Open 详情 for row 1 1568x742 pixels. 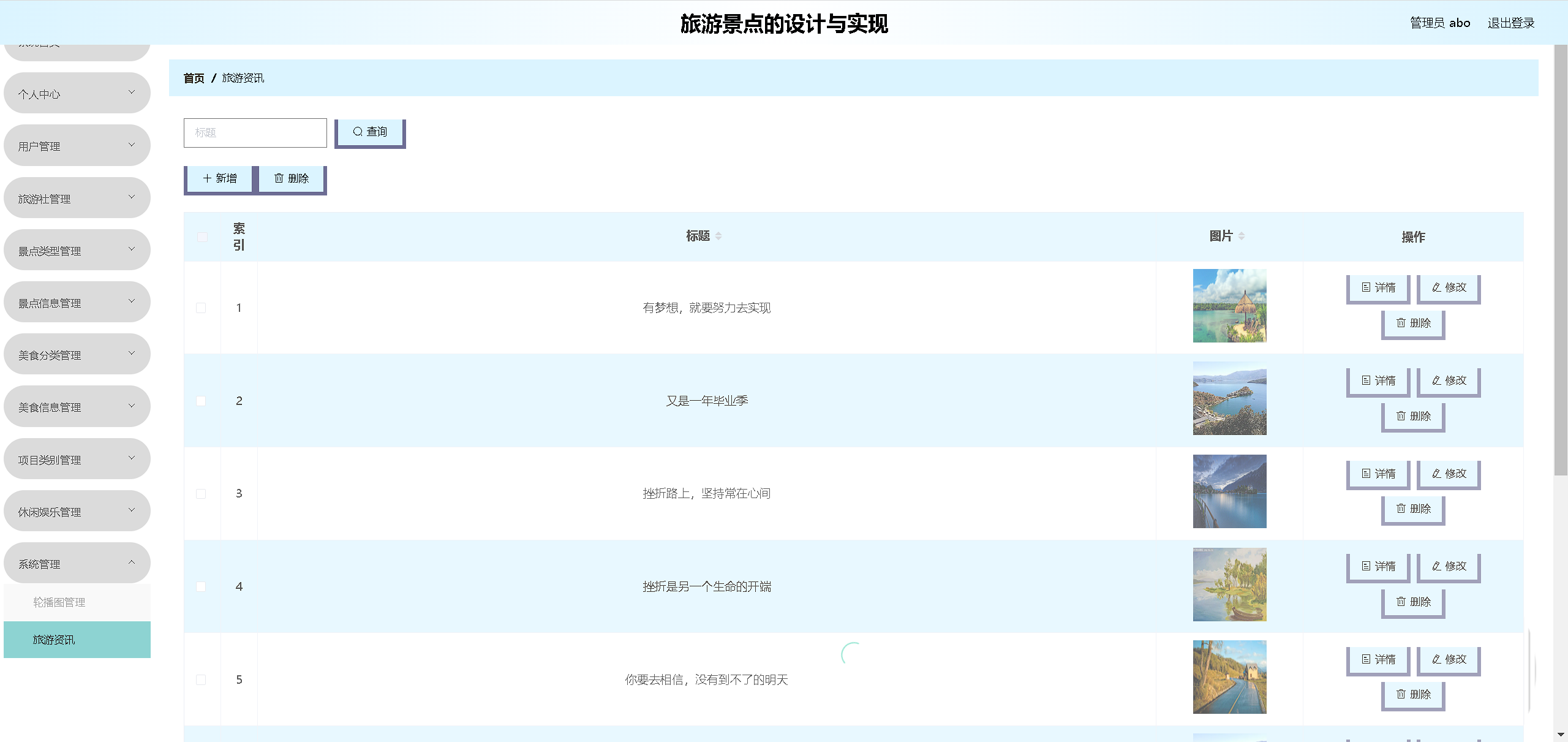(x=1378, y=287)
